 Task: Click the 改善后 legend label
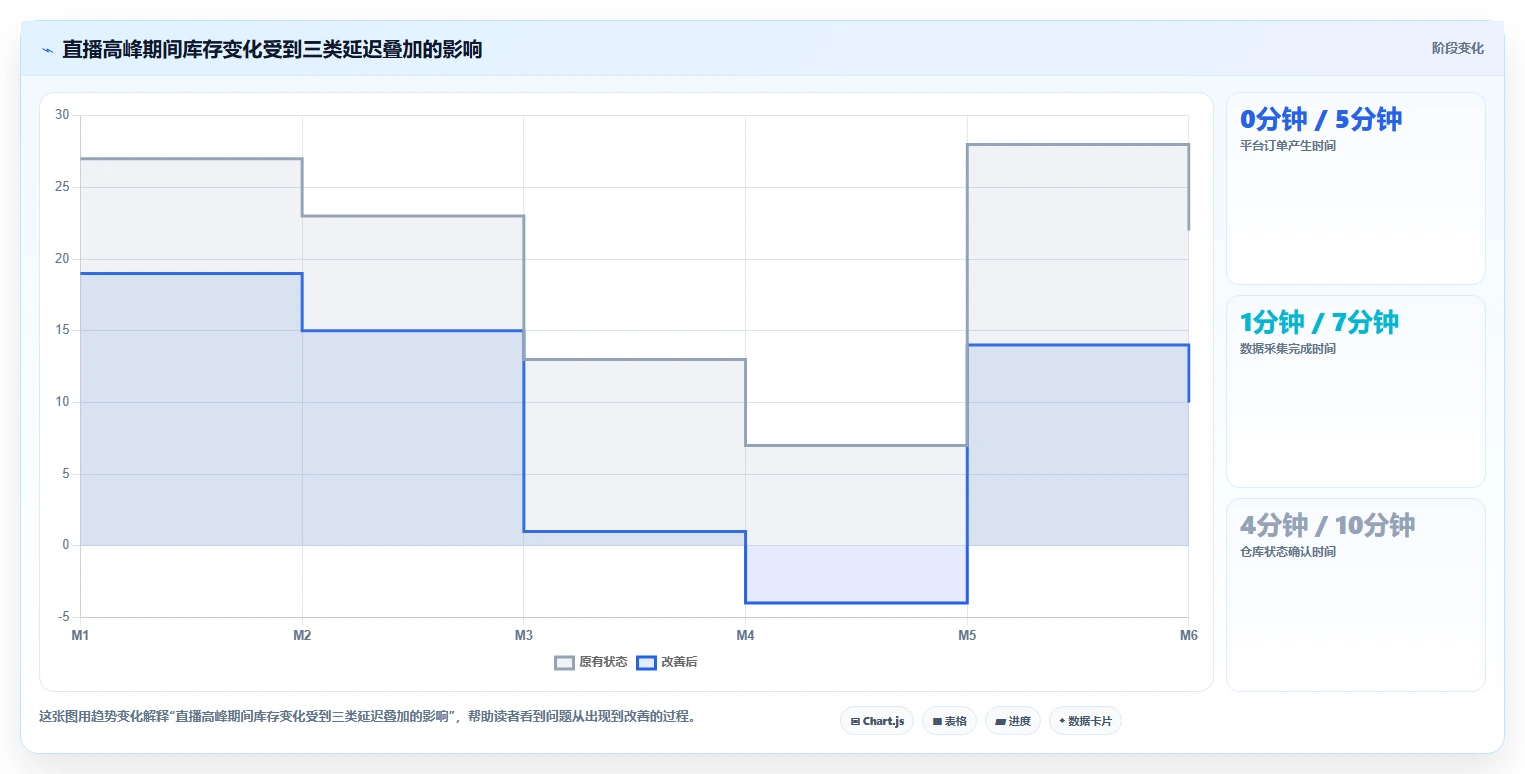pyautogui.click(x=679, y=662)
